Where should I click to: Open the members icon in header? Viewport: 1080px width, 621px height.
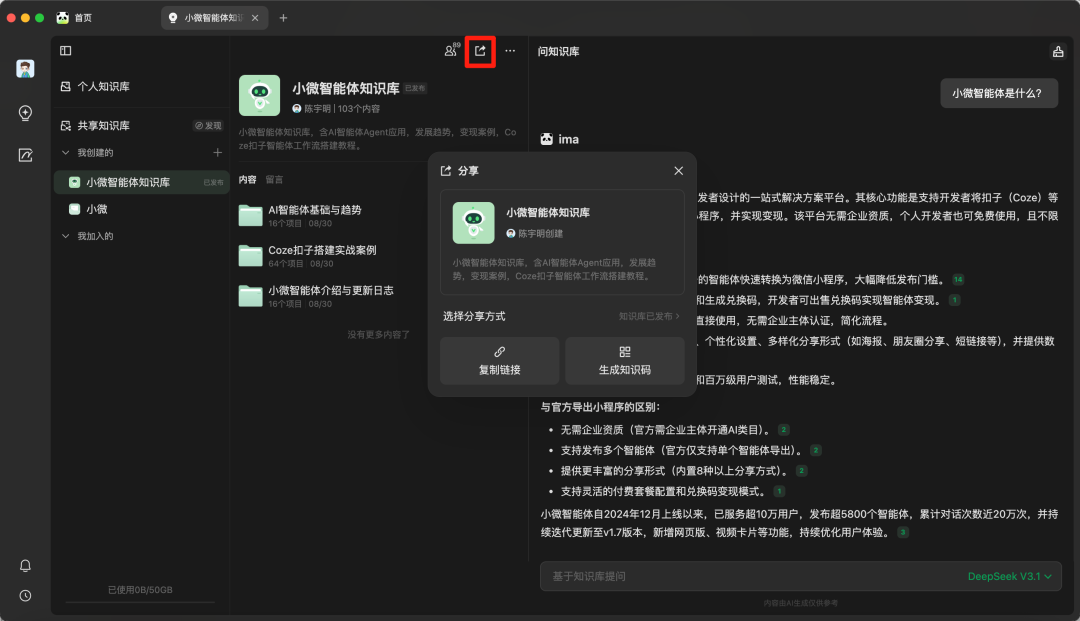point(451,51)
